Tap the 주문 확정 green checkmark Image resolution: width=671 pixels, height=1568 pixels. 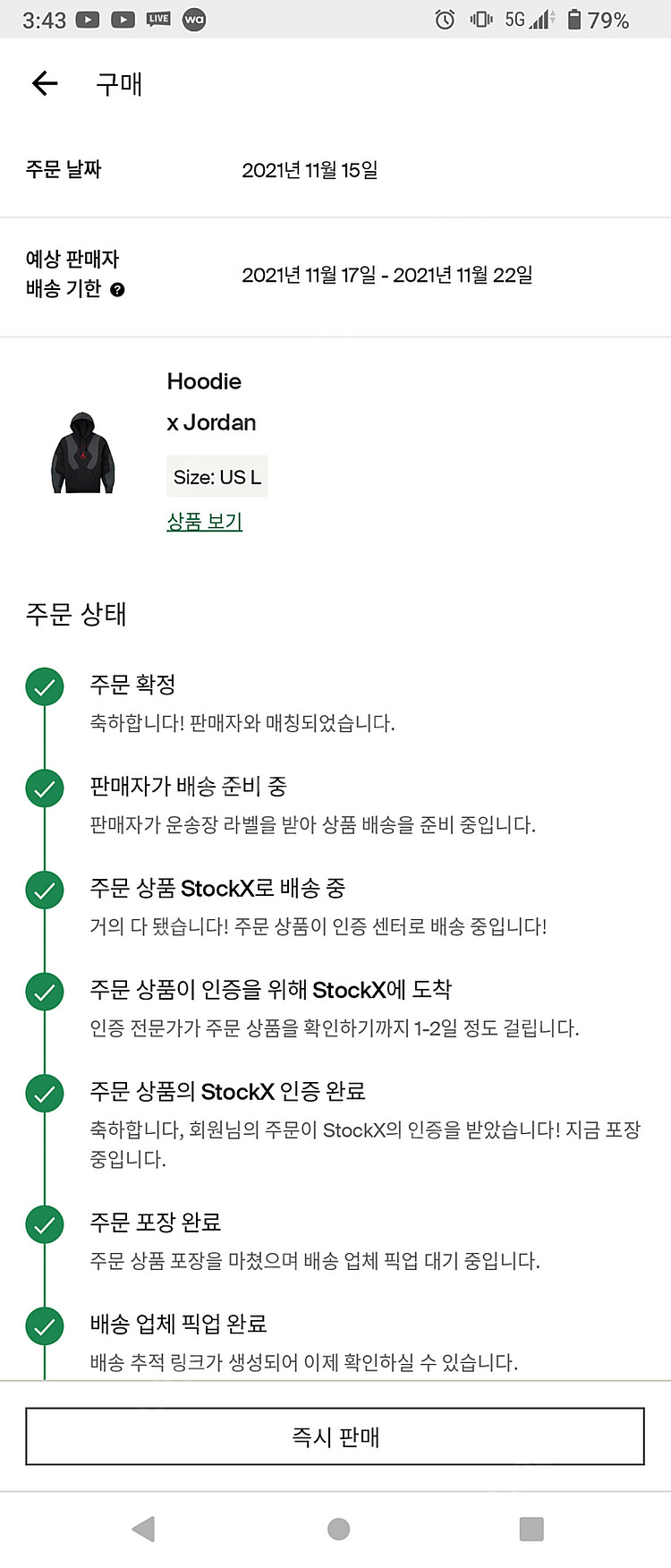coord(45,687)
